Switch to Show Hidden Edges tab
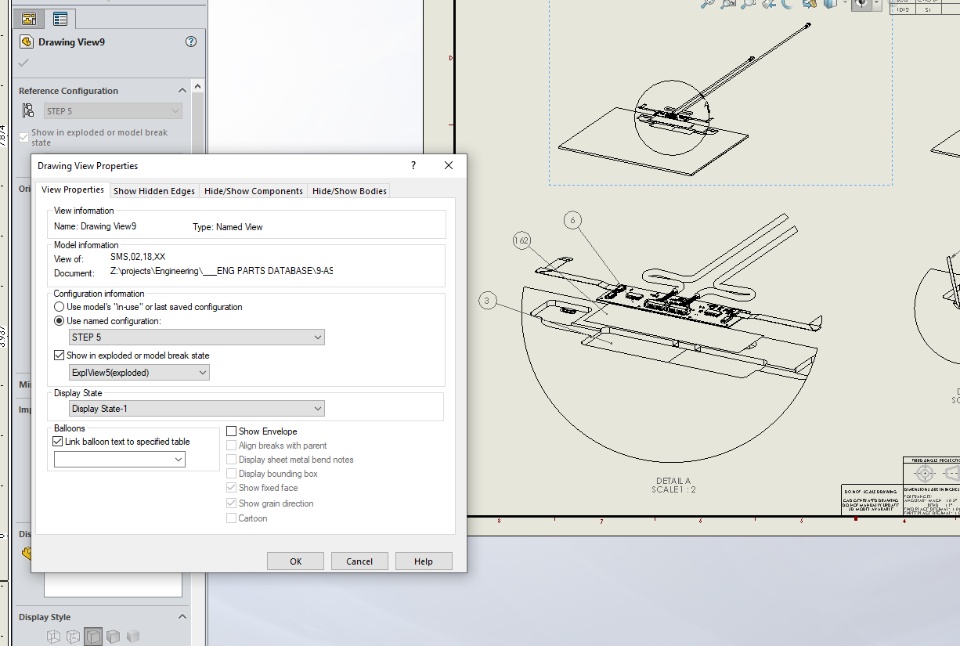This screenshot has height=646, width=960. (x=154, y=191)
